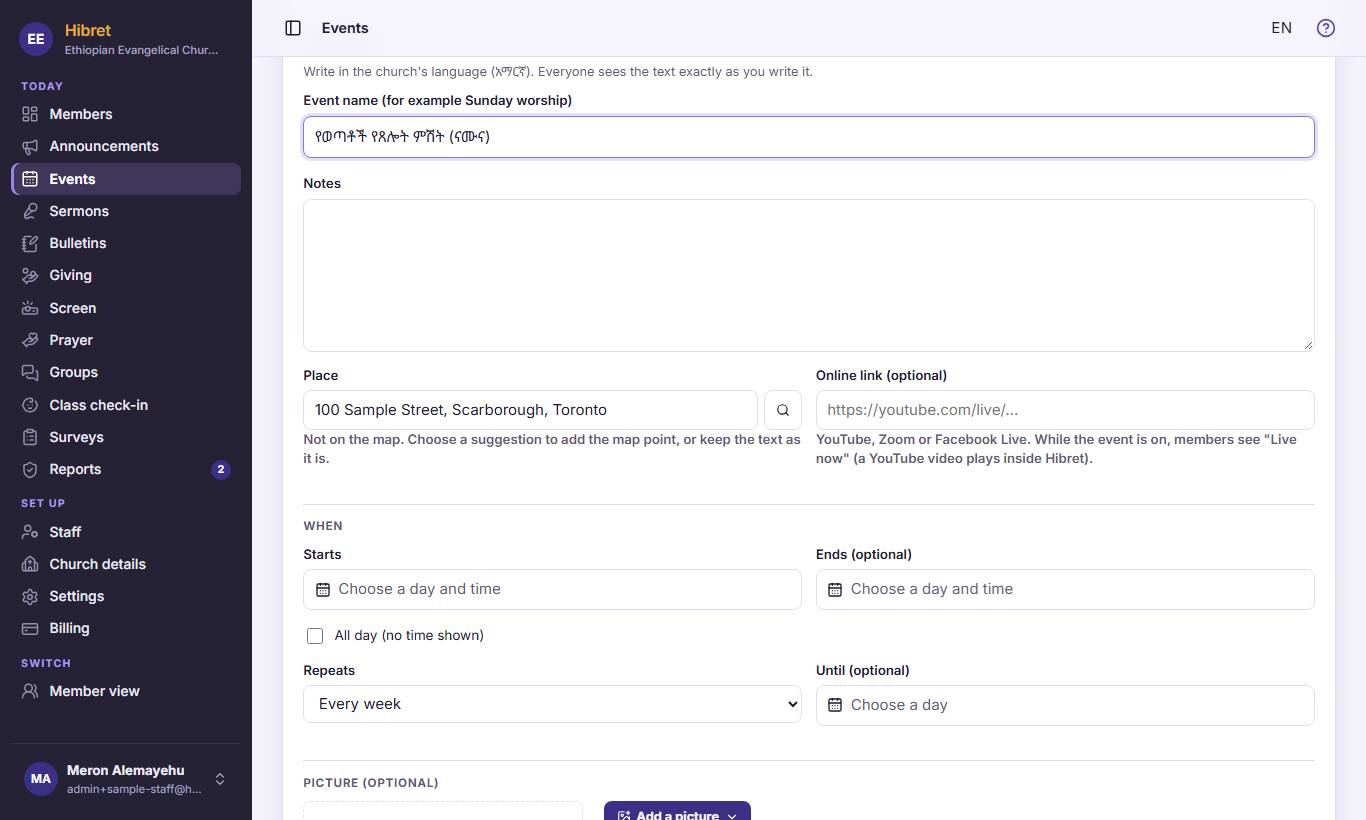The height and width of the screenshot is (820, 1366).
Task: Open the Until day picker
Action: point(1065,705)
